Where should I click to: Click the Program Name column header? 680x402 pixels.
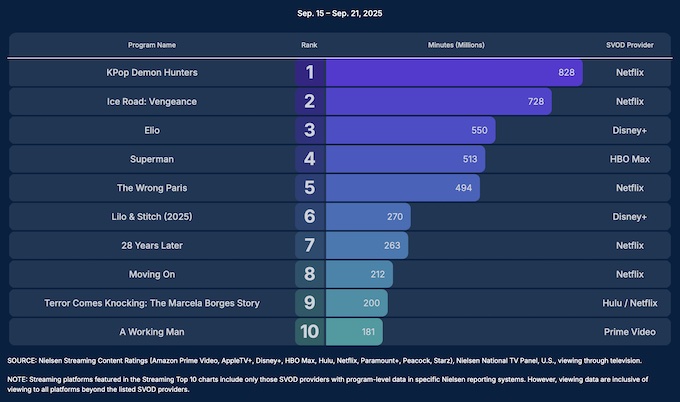[152, 46]
